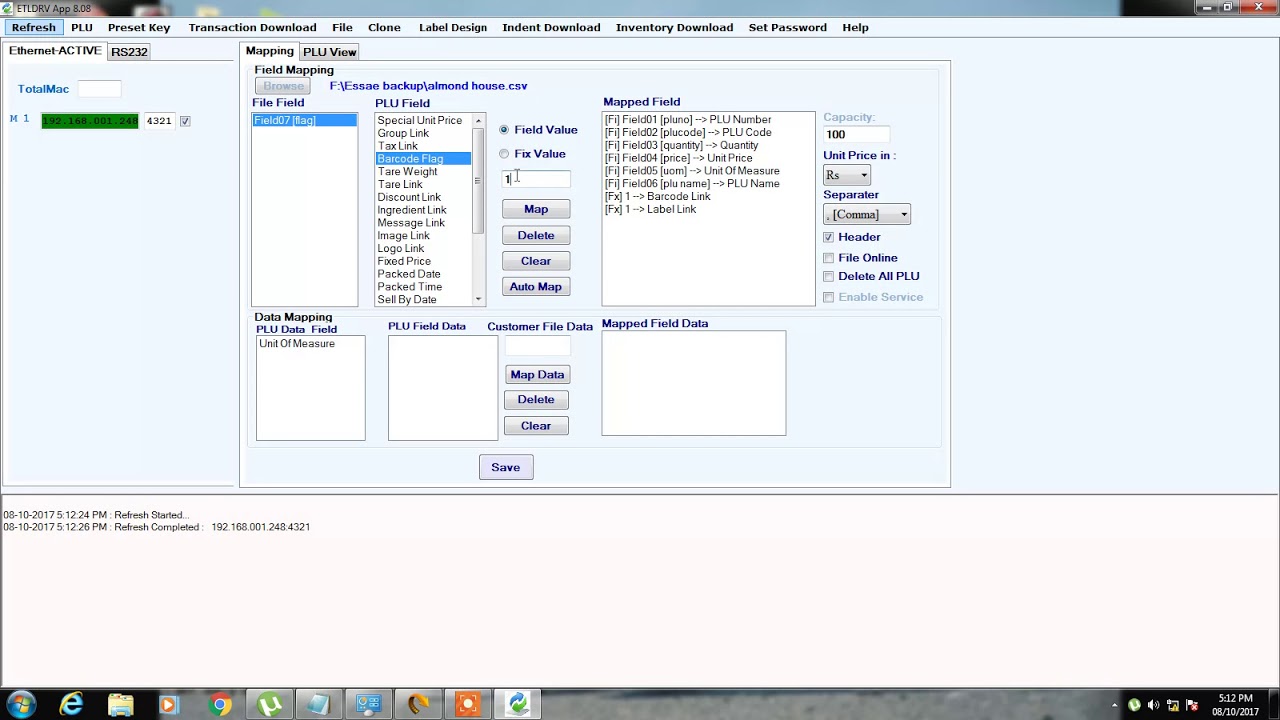
Task: Click PLU Field list scroll down arrow
Action: (478, 299)
